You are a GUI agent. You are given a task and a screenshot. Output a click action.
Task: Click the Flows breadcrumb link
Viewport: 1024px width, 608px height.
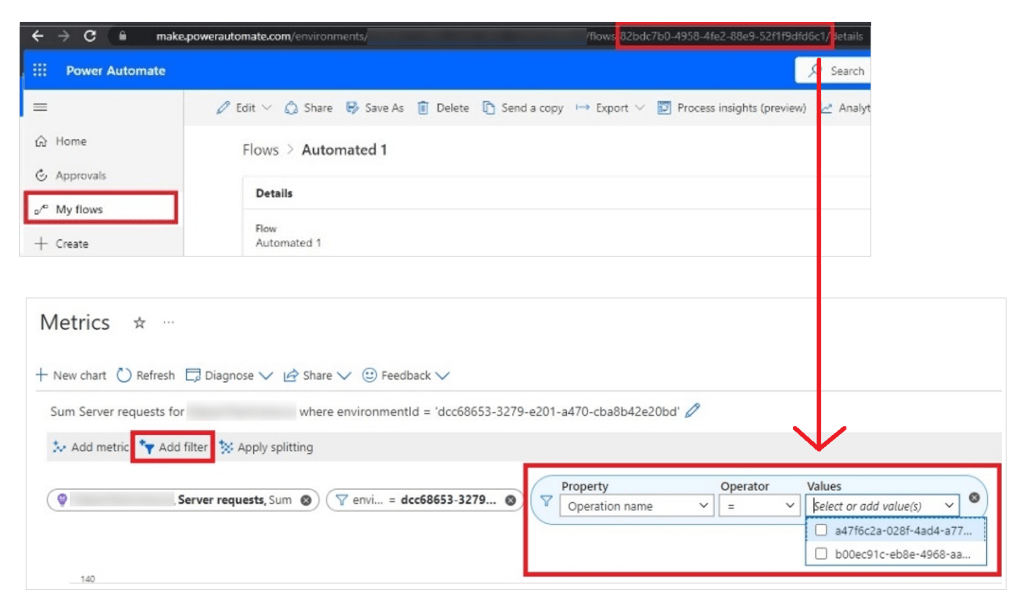tap(260, 150)
